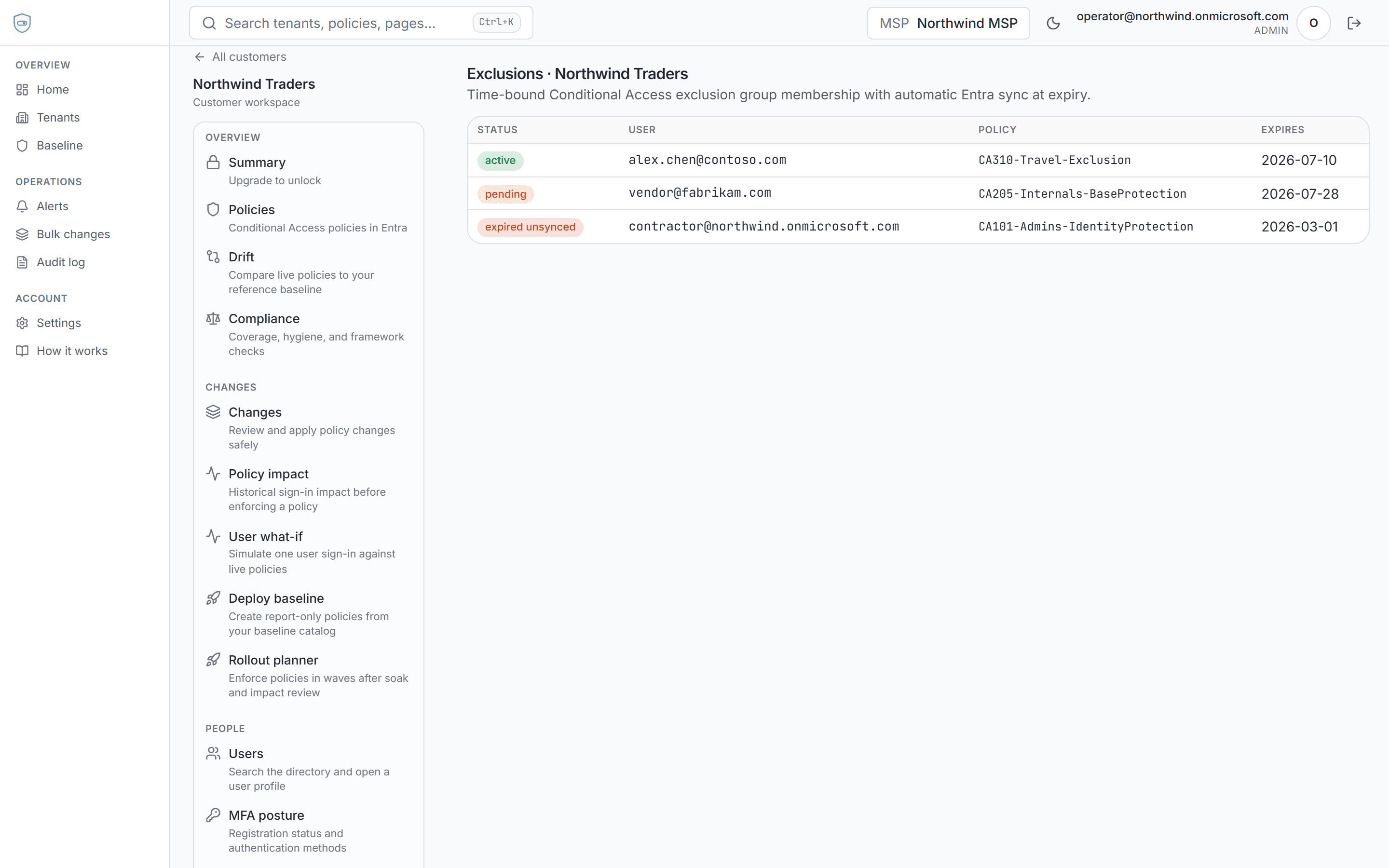The image size is (1389, 868).
Task: Open Policies workspace section
Action: tap(309, 218)
